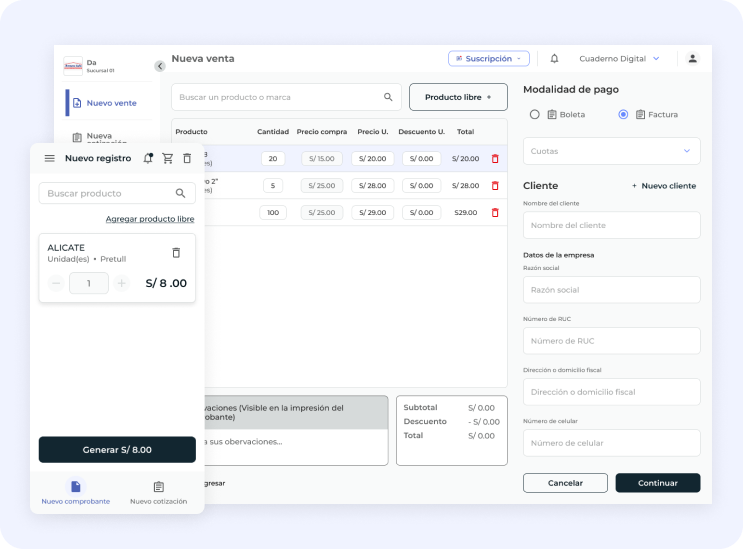
Task: Click the Precio compra column header
Action: coord(322,132)
